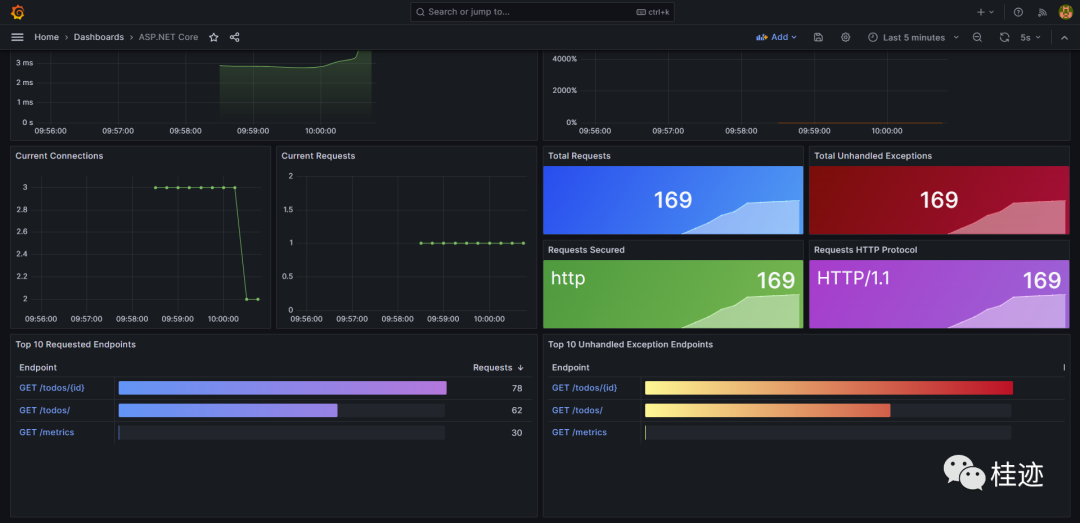Open GET /todos/{id} in Requested Endpoints
The width and height of the screenshot is (1080, 523).
click(x=52, y=388)
